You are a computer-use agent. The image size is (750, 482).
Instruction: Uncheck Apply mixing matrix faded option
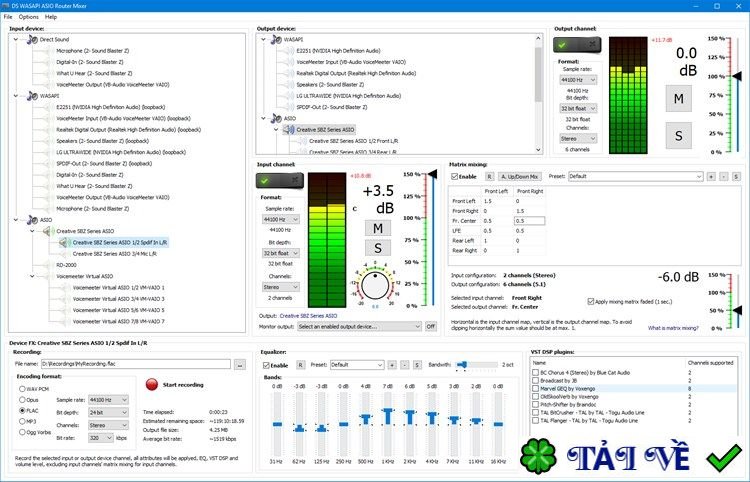591,302
